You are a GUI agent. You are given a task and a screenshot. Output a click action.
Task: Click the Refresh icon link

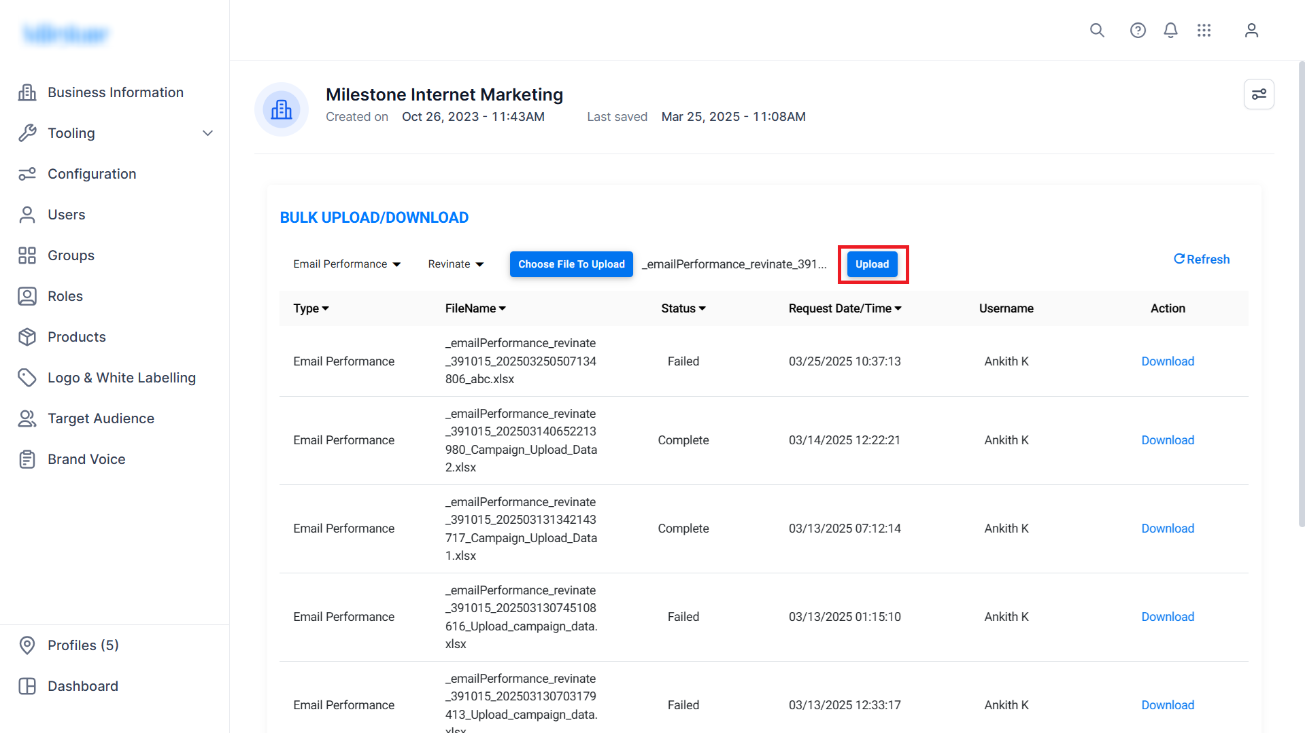coord(1201,259)
